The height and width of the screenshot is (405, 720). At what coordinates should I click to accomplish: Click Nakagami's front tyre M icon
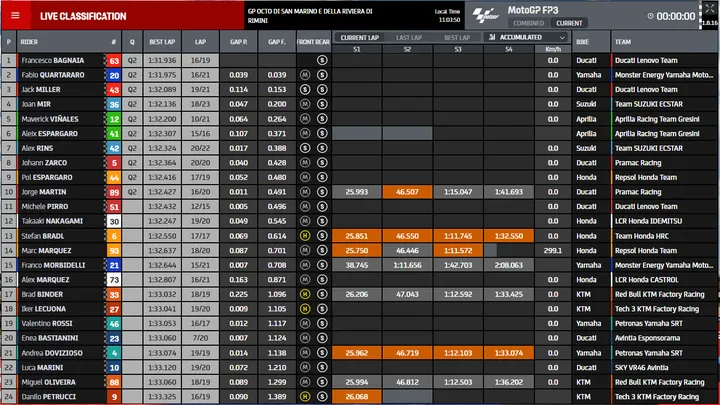coord(305,221)
